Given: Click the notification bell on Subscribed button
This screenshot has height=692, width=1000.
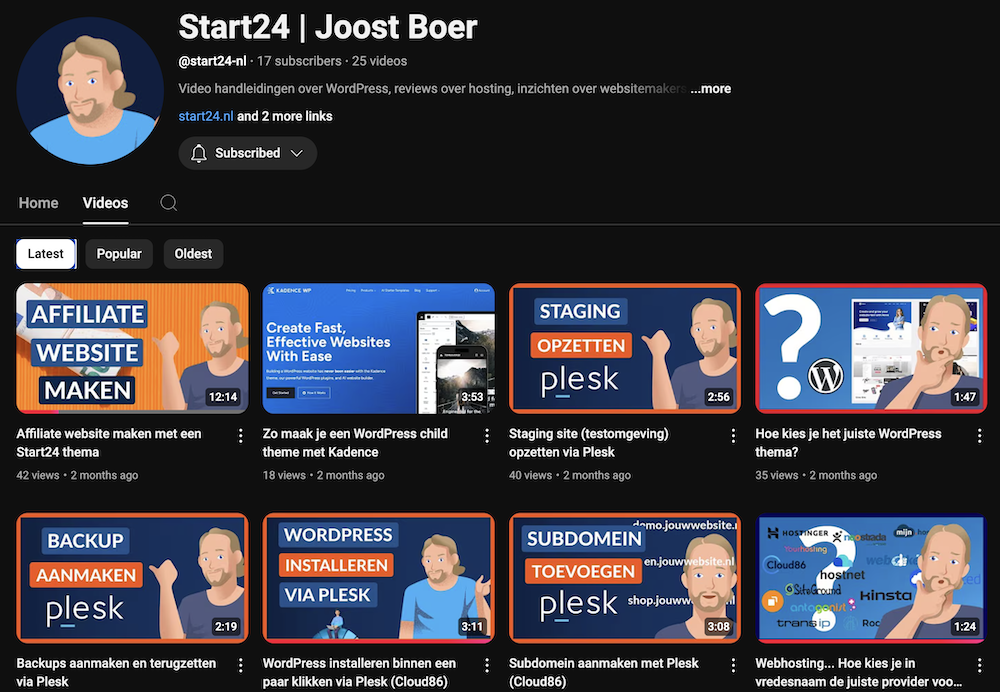Looking at the screenshot, I should click(x=199, y=153).
